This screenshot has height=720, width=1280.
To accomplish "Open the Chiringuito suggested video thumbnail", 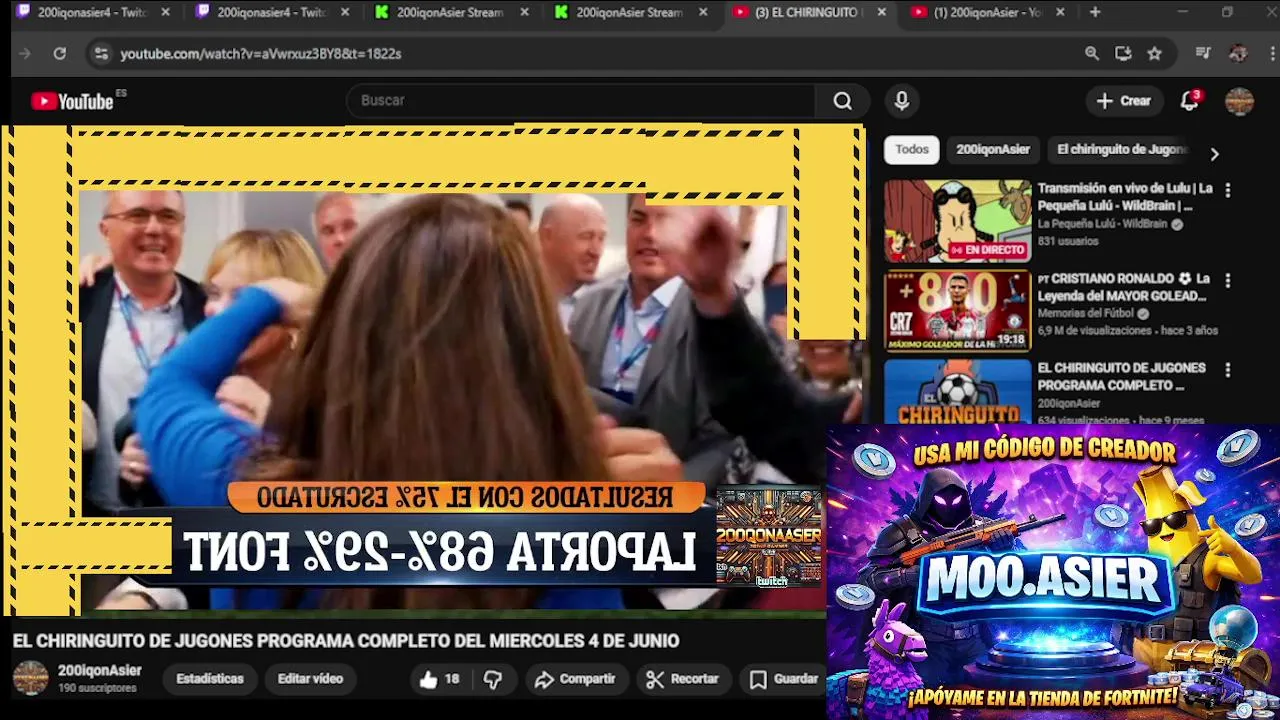I will (957, 391).
